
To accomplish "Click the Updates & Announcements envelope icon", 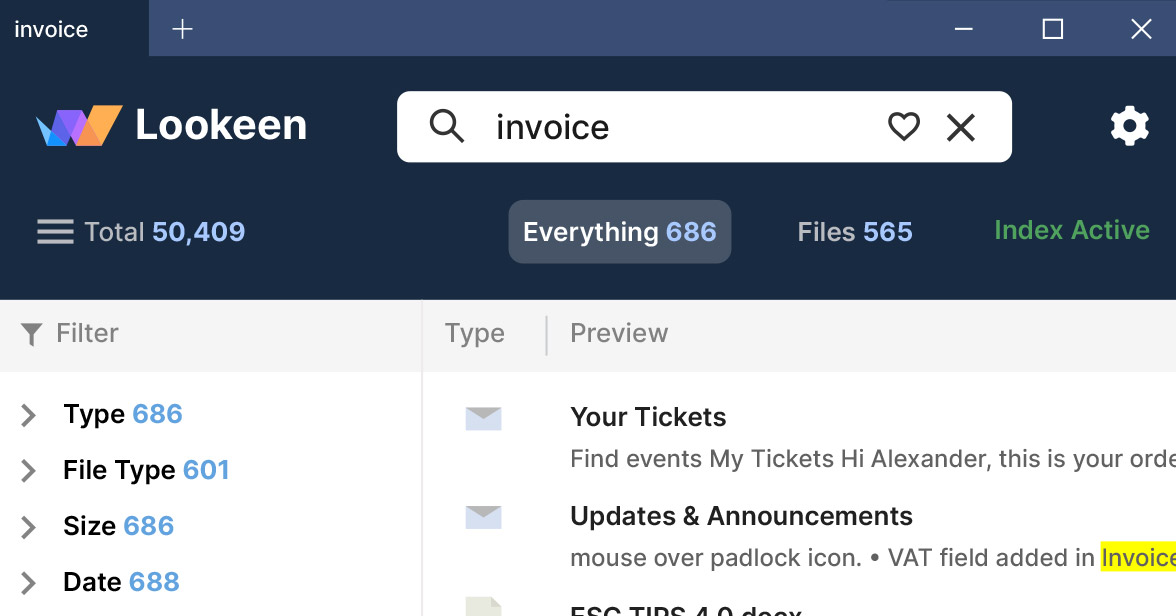I will 483,517.
